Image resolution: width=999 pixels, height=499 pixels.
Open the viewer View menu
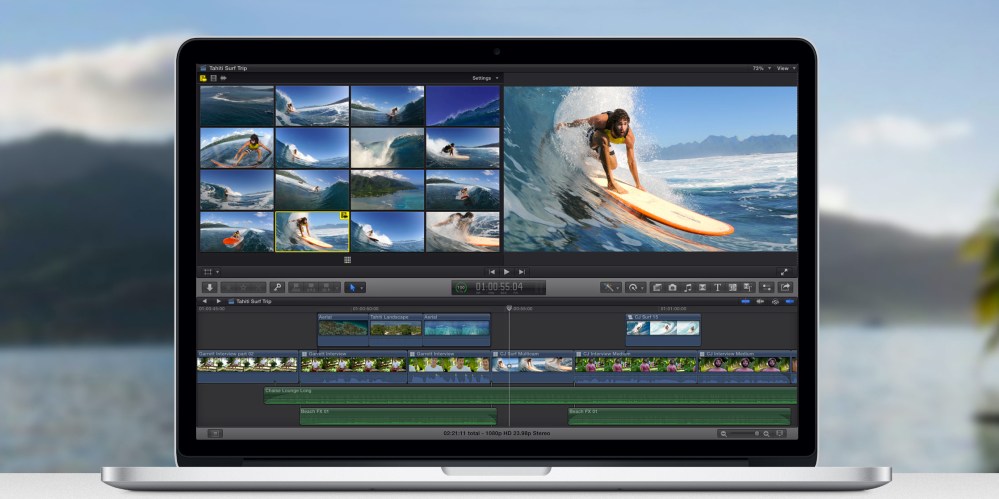pyautogui.click(x=785, y=68)
